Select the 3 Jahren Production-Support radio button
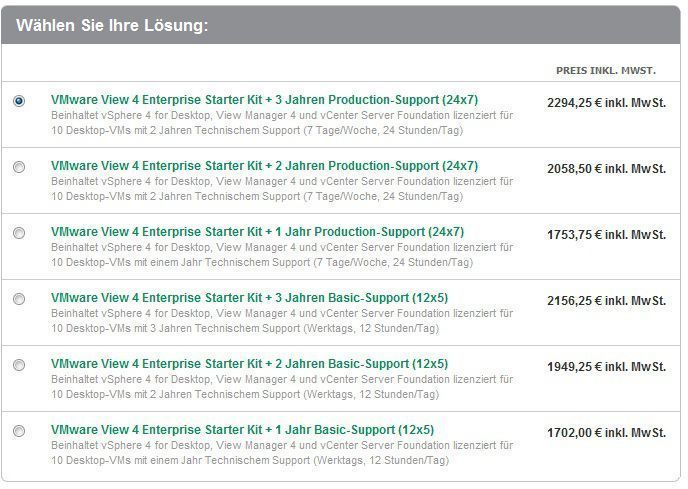Screen dimensions: 688x489 coord(19,101)
